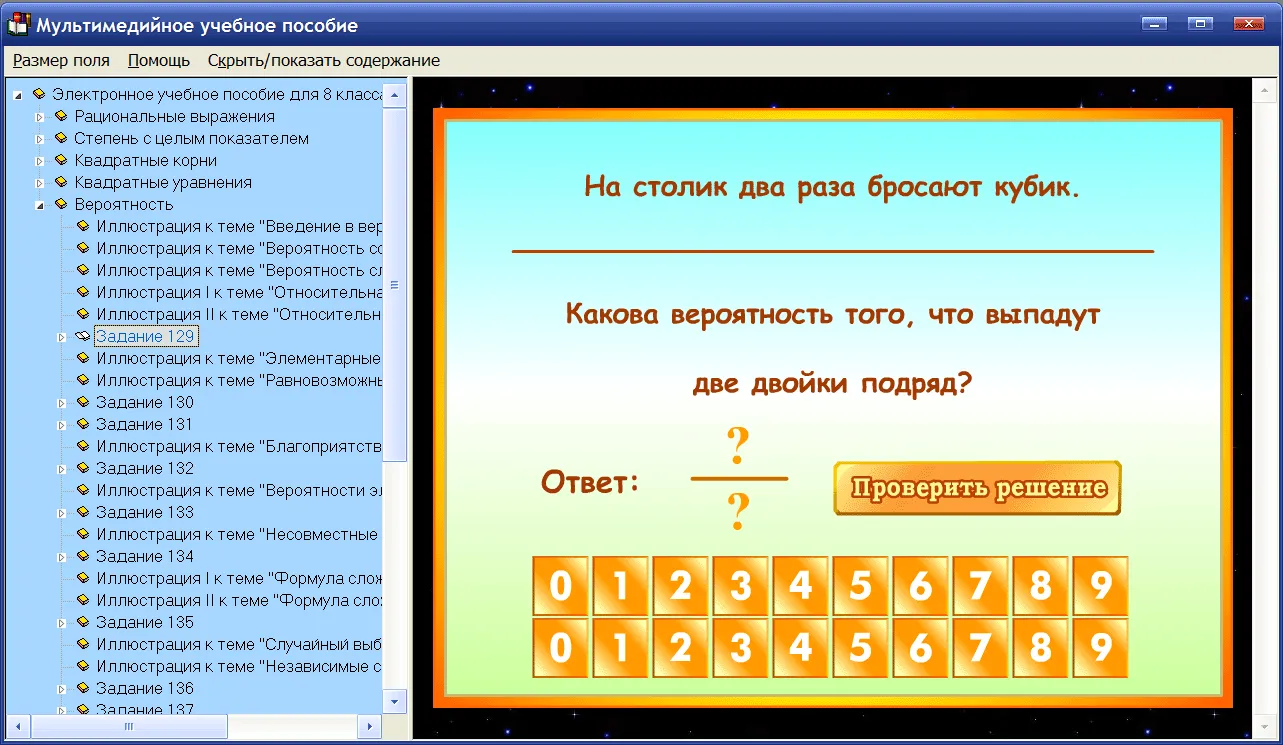Open Иллюстрация к теме "Равновозможные" item

tap(238, 380)
